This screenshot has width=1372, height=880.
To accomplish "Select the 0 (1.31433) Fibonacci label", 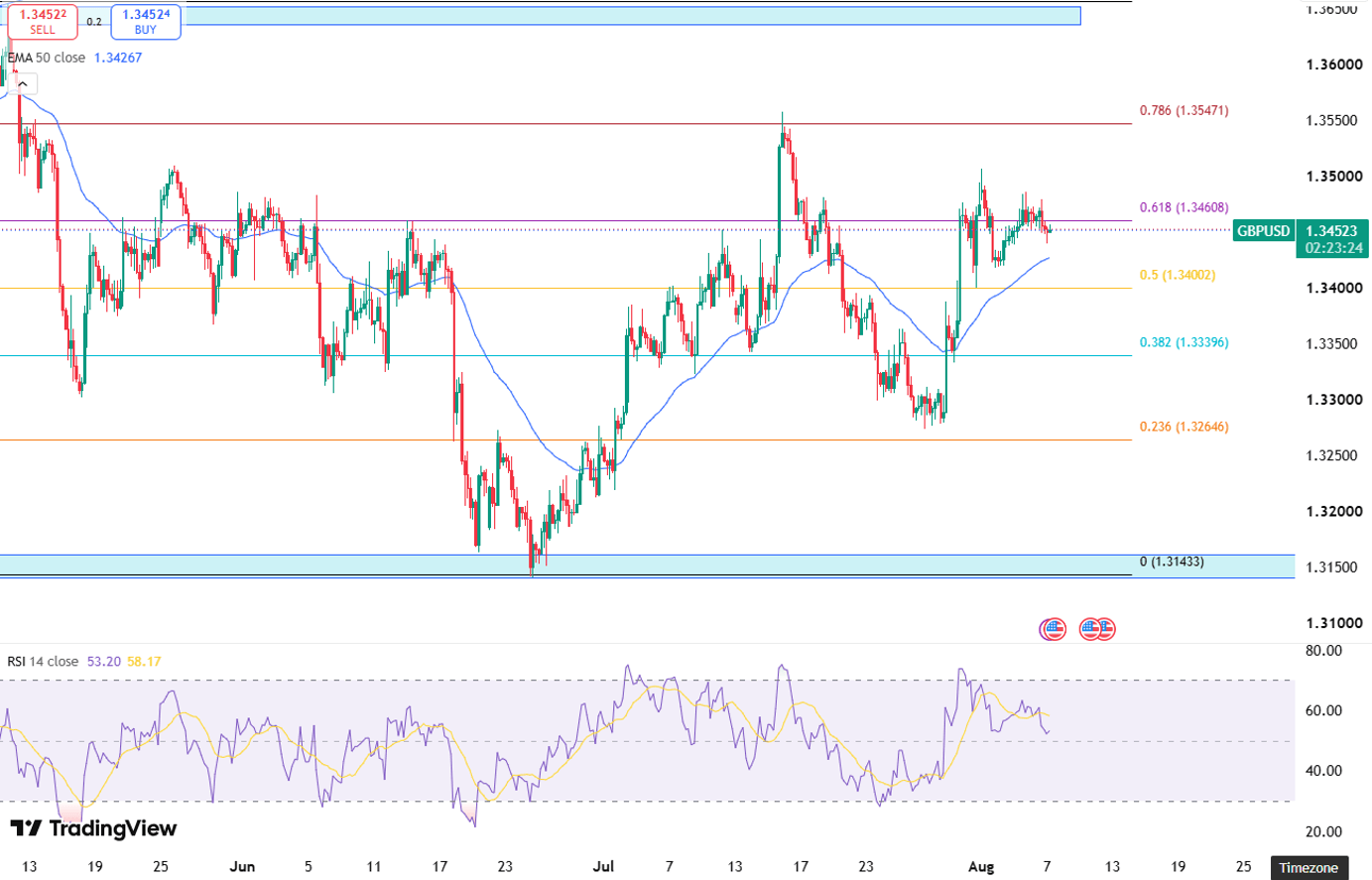I will [1172, 562].
